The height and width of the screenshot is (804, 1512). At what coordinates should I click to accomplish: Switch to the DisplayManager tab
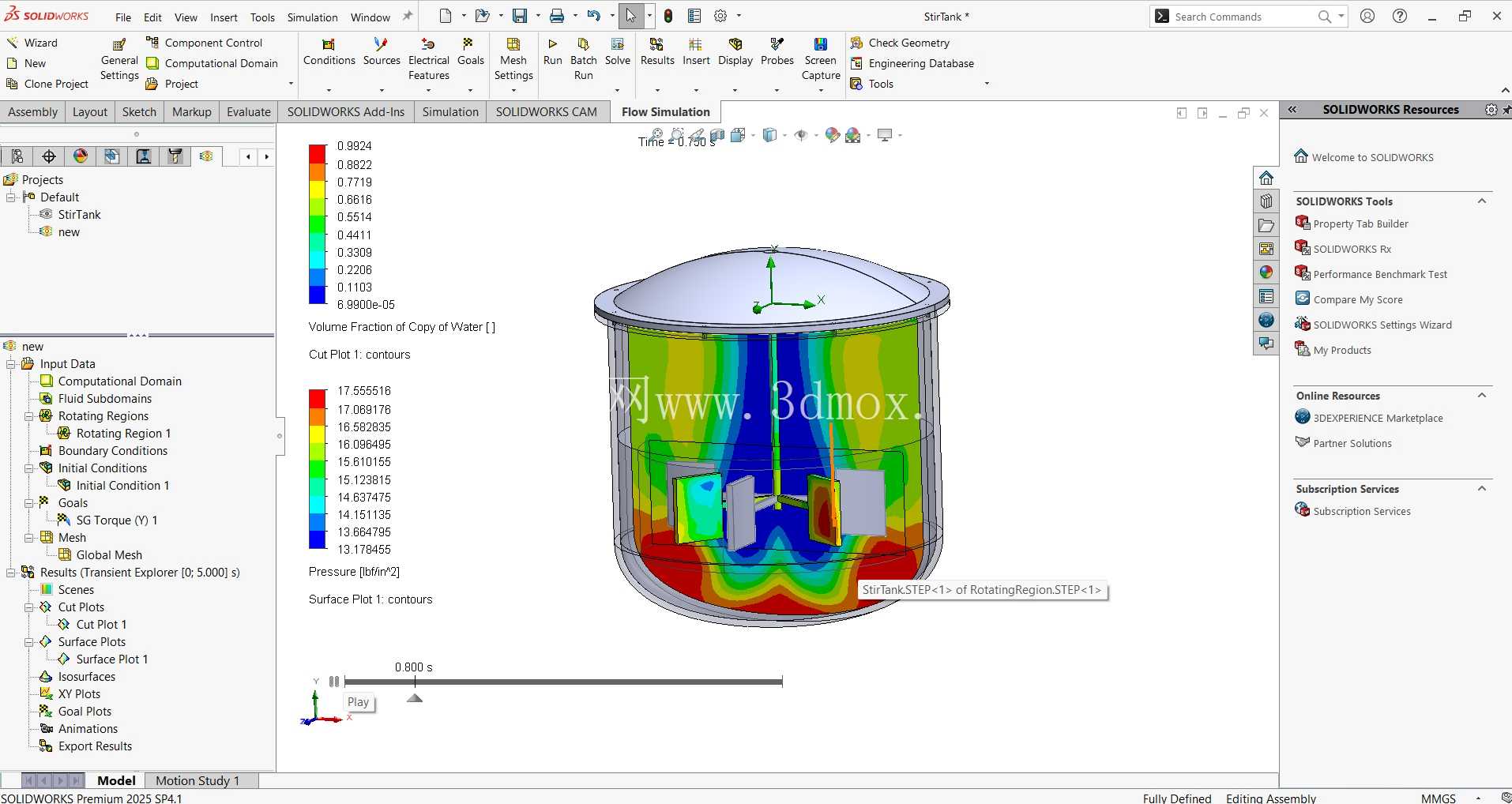pyautogui.click(x=81, y=156)
